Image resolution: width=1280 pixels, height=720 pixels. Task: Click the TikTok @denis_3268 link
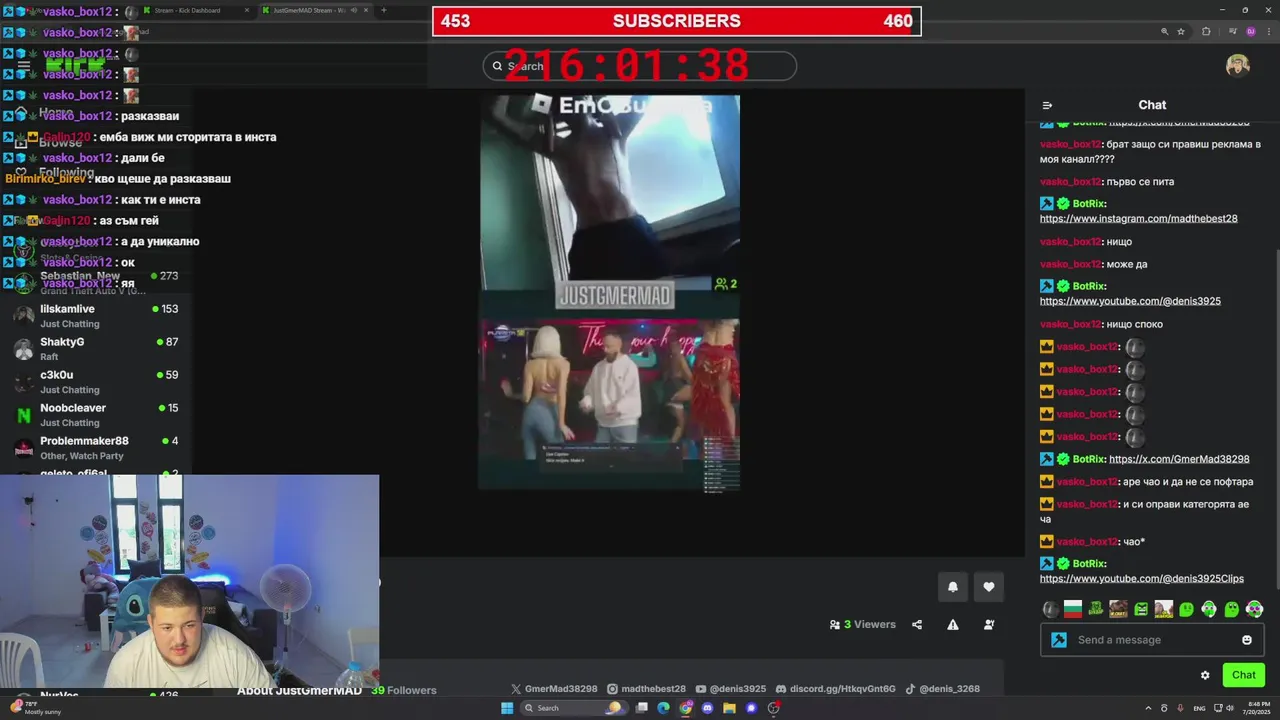click(x=943, y=689)
